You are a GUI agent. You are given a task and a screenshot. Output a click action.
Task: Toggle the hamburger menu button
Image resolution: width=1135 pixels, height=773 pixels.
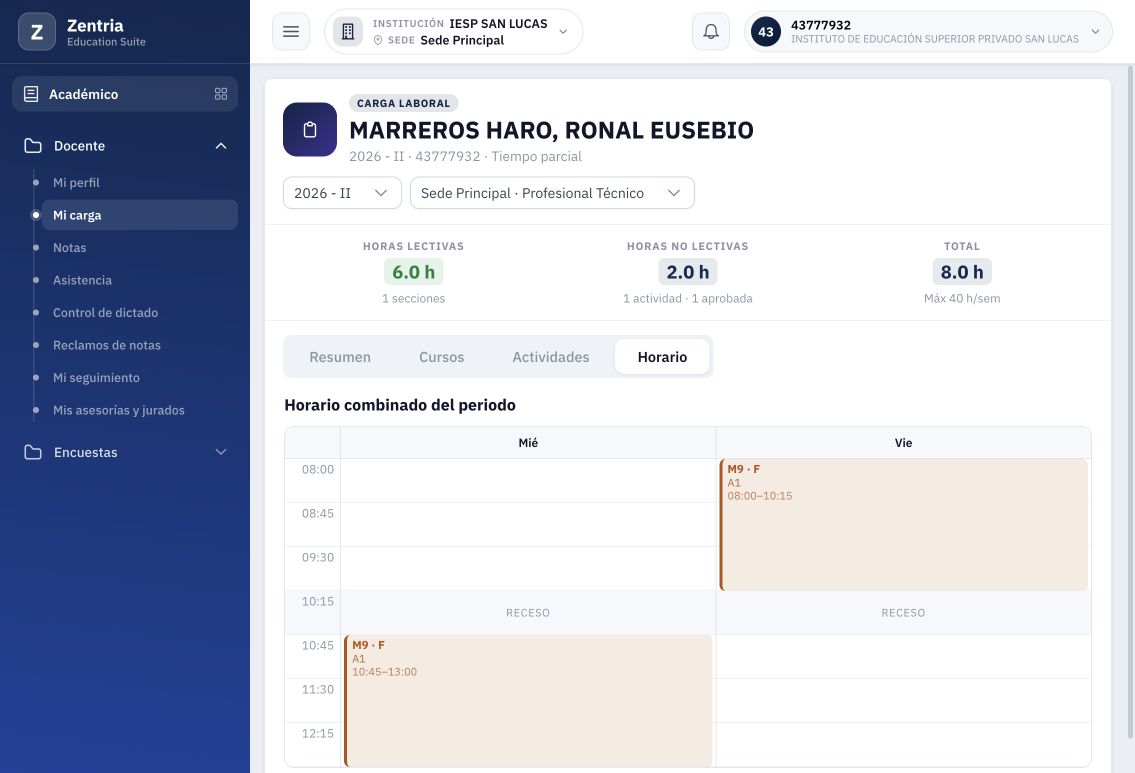tap(291, 32)
